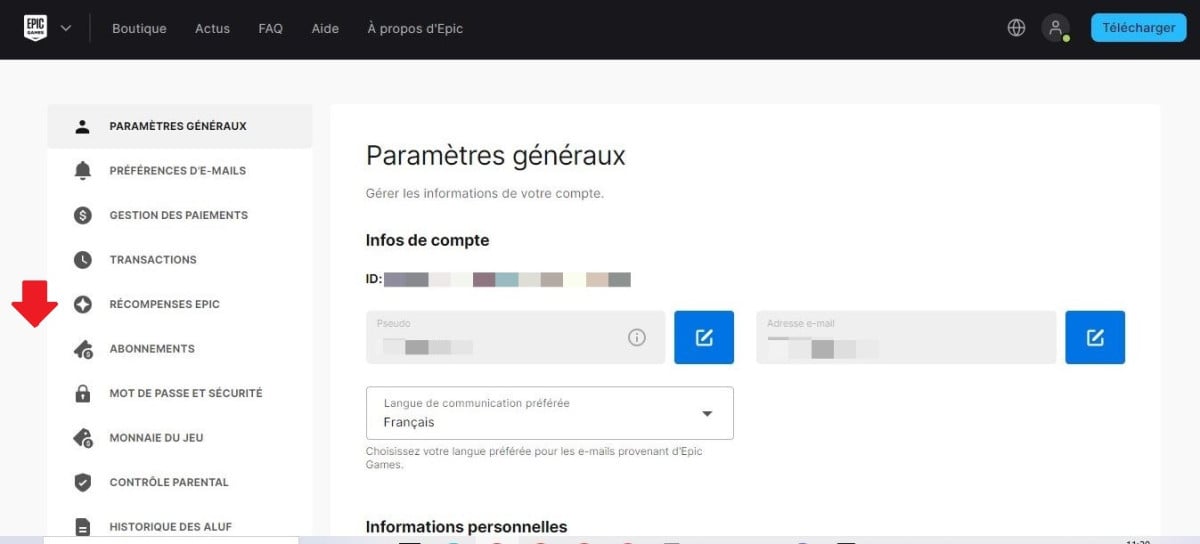1200x544 pixels.
Task: Open Gestion des paiements dollar icon
Action: pos(83,215)
